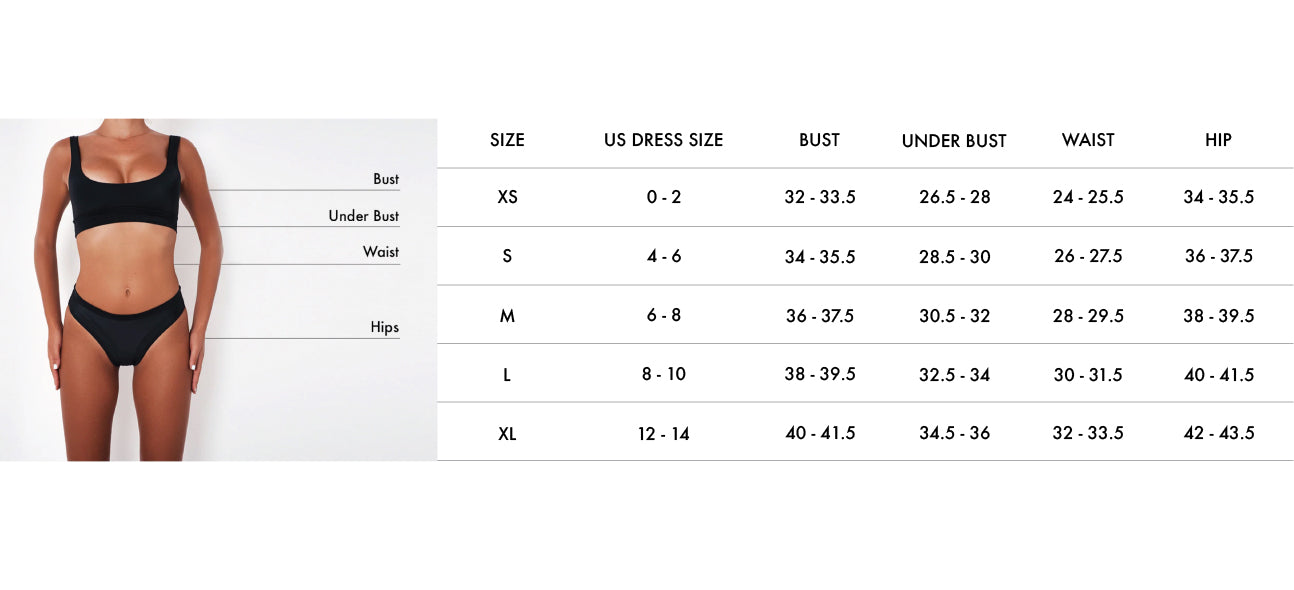Click the model photo in black bikini
Image resolution: width=1294 pixels, height=590 pixels.
click(x=128, y=290)
